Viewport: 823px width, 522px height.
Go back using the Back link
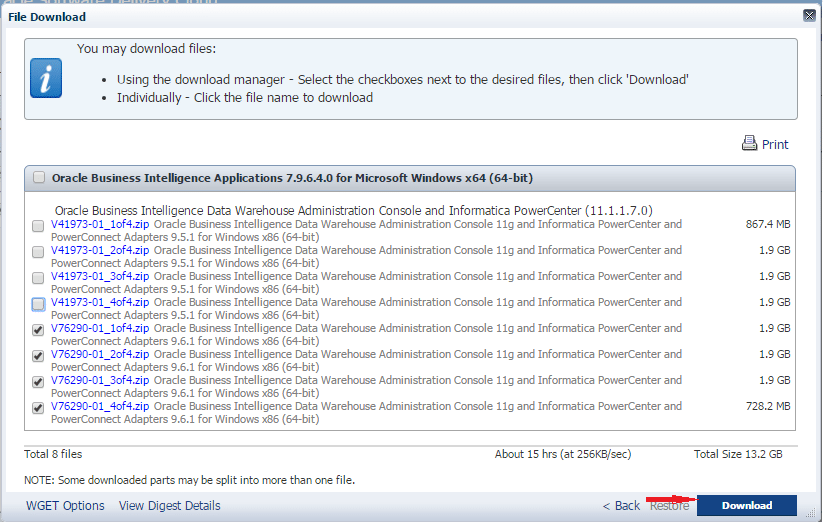(x=621, y=506)
